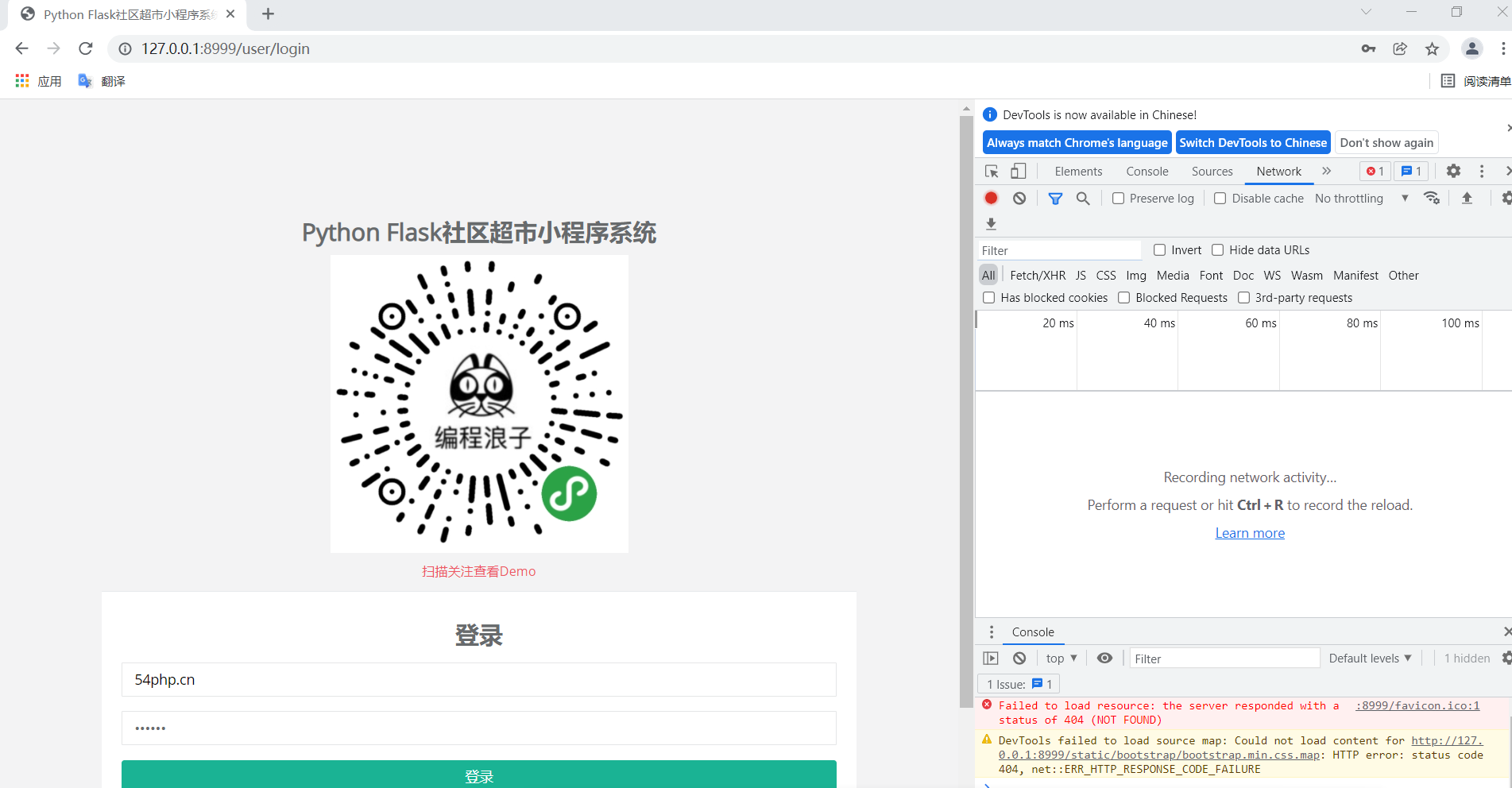The height and width of the screenshot is (788, 1512).
Task: Clear the network log icon
Action: pos(1019,198)
